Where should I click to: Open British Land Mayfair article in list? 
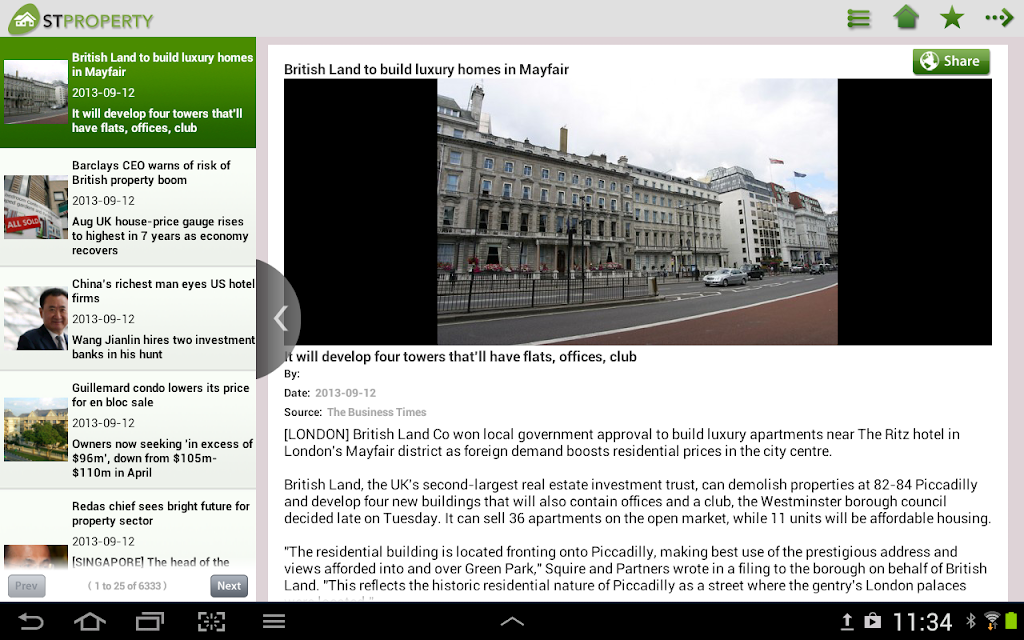tap(128, 92)
